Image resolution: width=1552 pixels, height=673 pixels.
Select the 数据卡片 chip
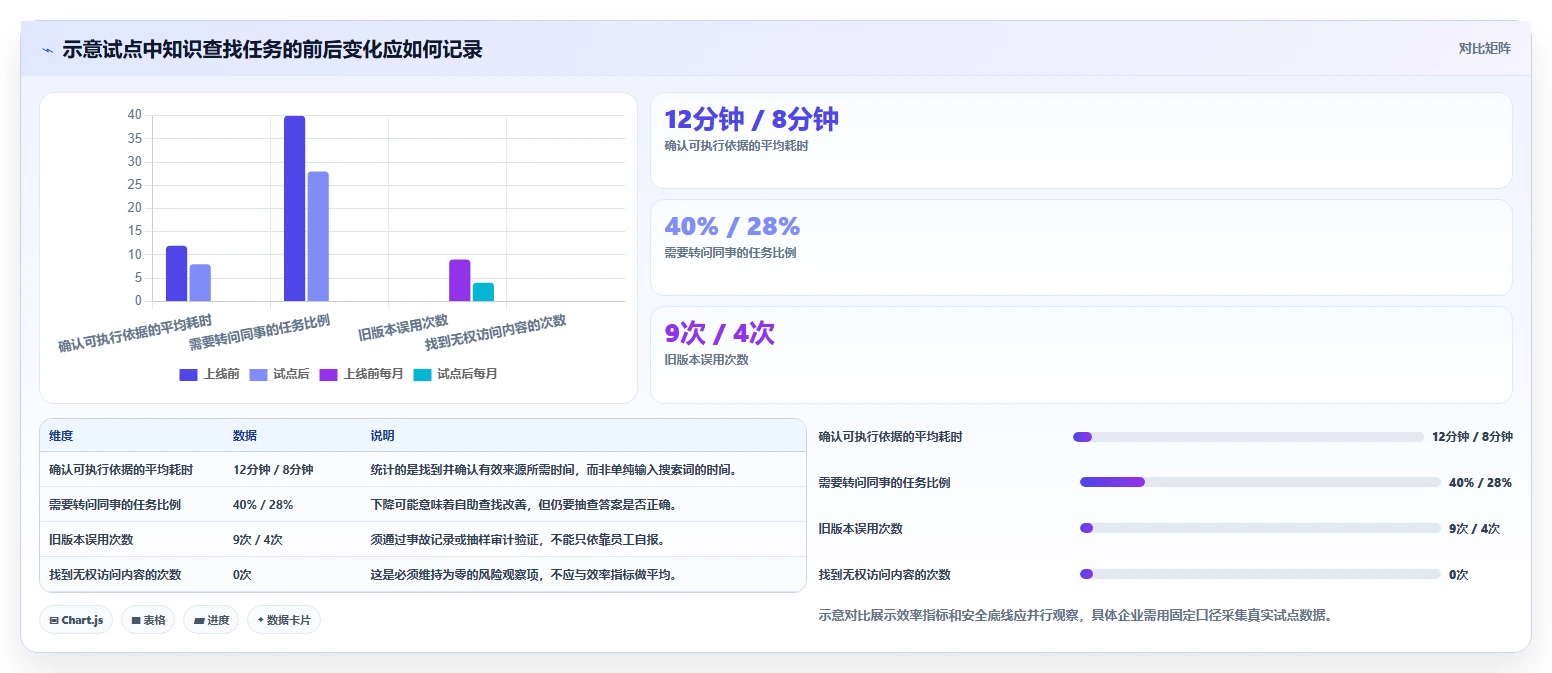(x=284, y=620)
